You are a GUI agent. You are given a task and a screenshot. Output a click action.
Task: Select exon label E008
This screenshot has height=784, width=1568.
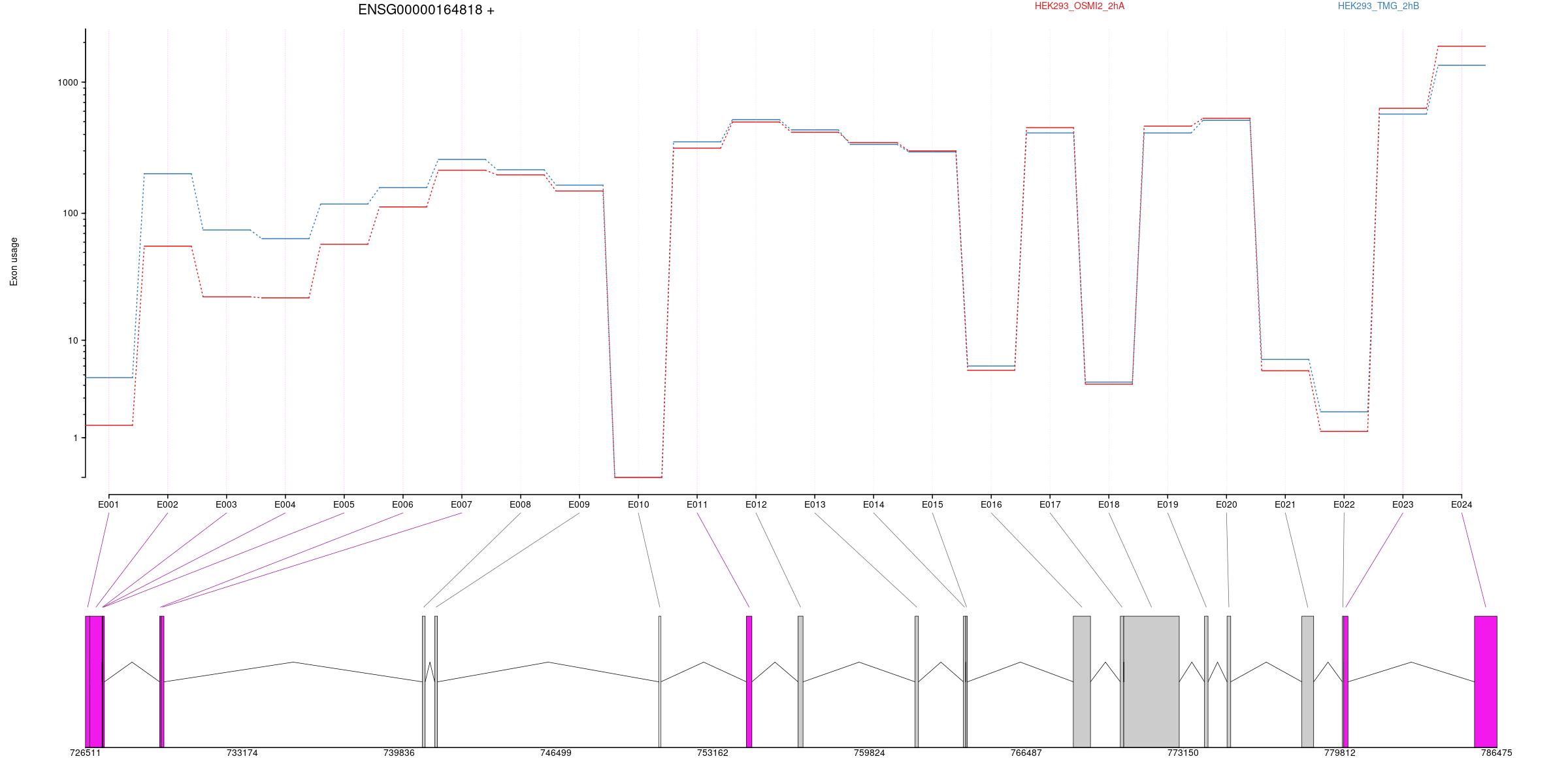point(520,504)
